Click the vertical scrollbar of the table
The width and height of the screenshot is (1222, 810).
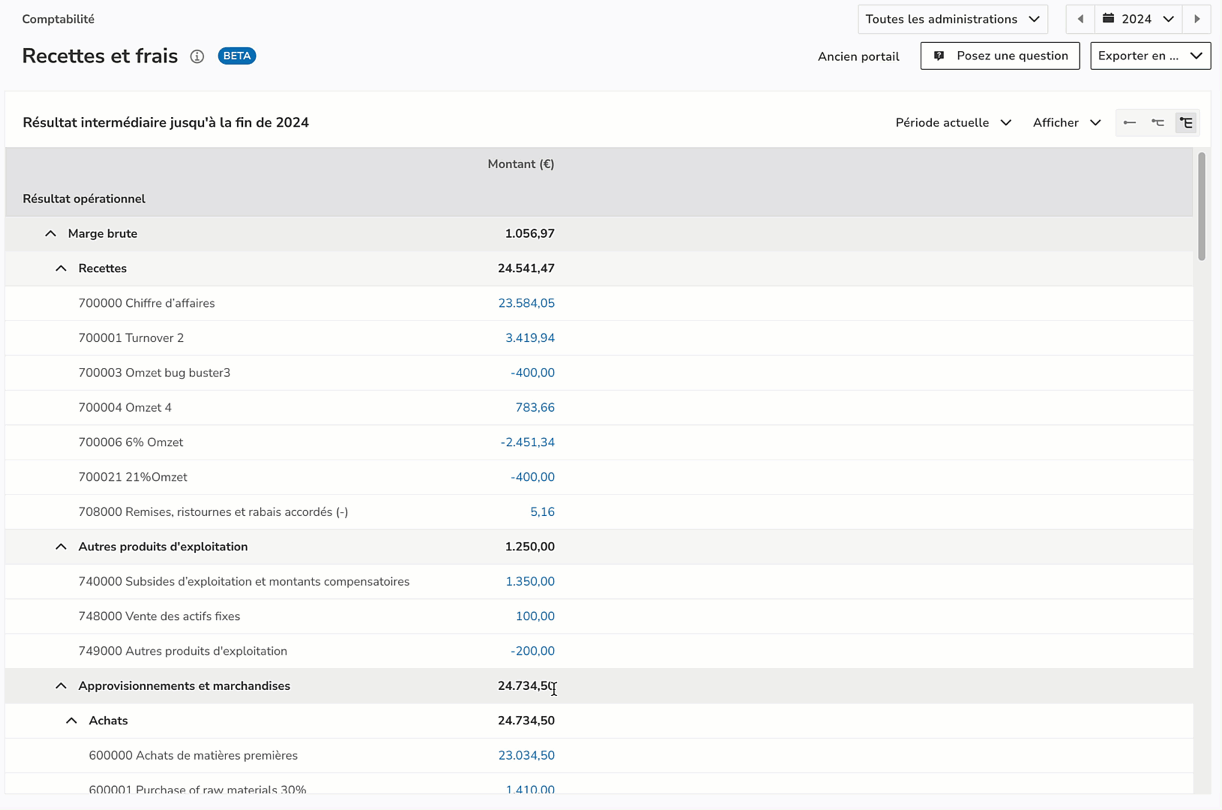coord(1201,205)
